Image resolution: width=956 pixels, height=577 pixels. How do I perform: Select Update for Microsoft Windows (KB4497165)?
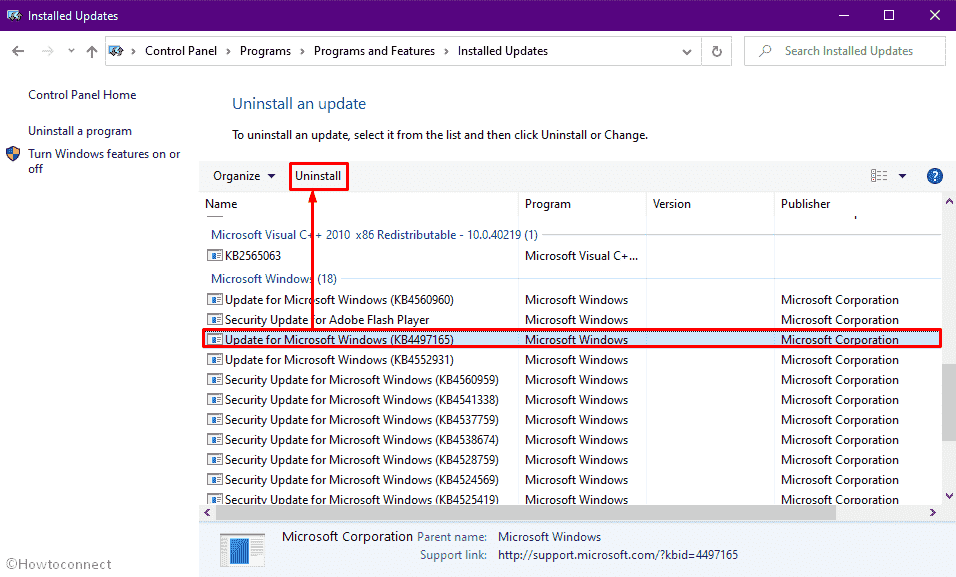tap(570, 340)
